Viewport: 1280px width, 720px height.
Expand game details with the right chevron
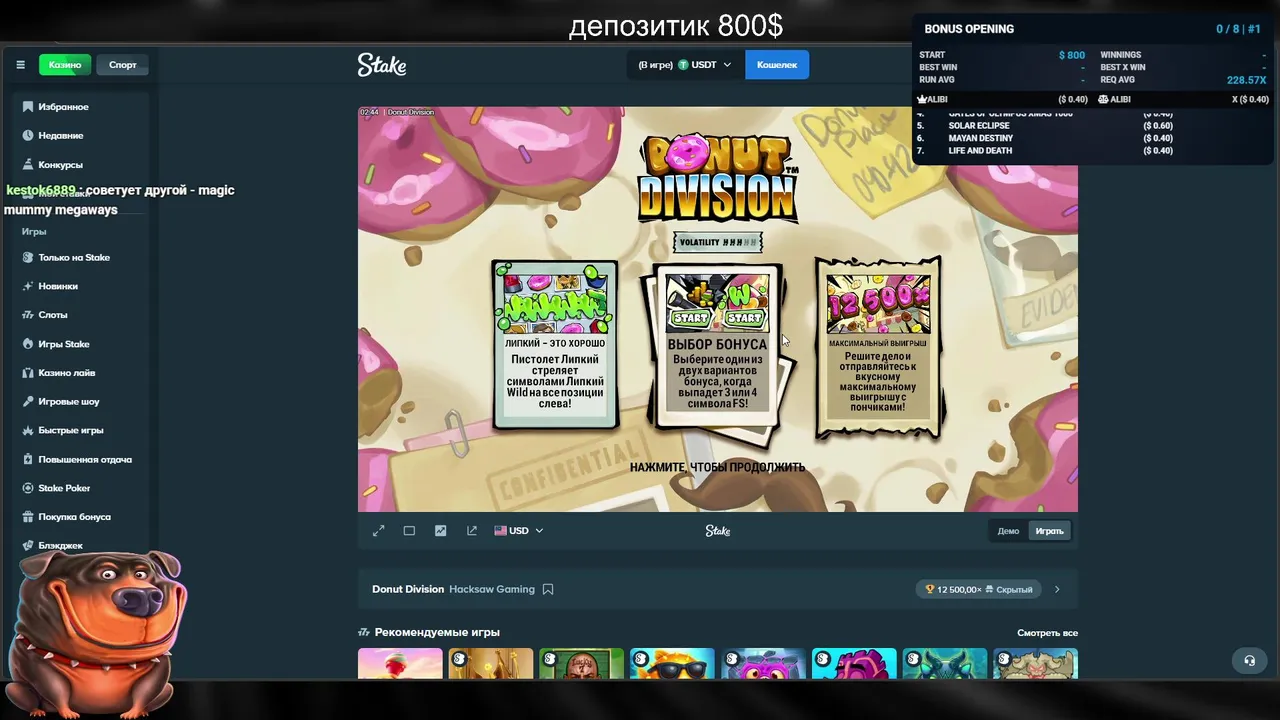point(1057,589)
